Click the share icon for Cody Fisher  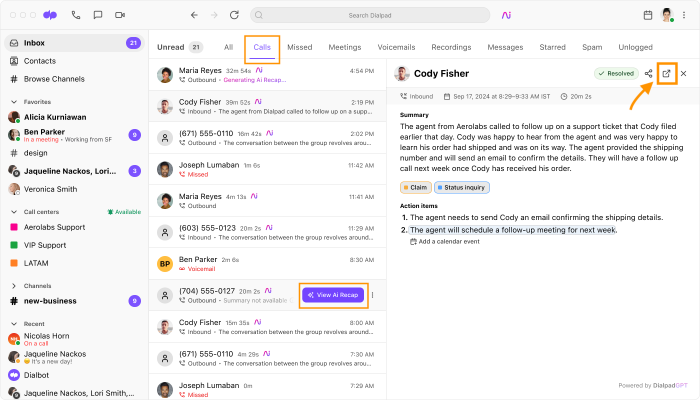coord(649,74)
